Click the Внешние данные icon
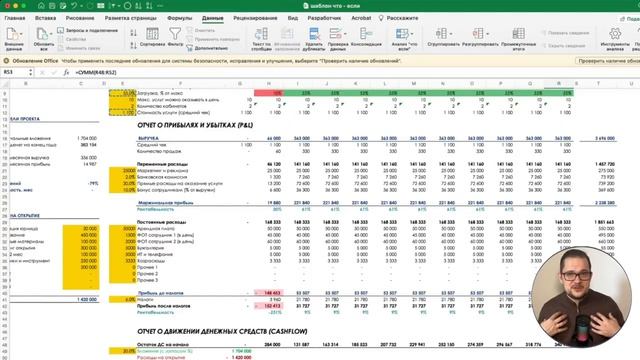The image size is (640, 360). (x=12, y=34)
